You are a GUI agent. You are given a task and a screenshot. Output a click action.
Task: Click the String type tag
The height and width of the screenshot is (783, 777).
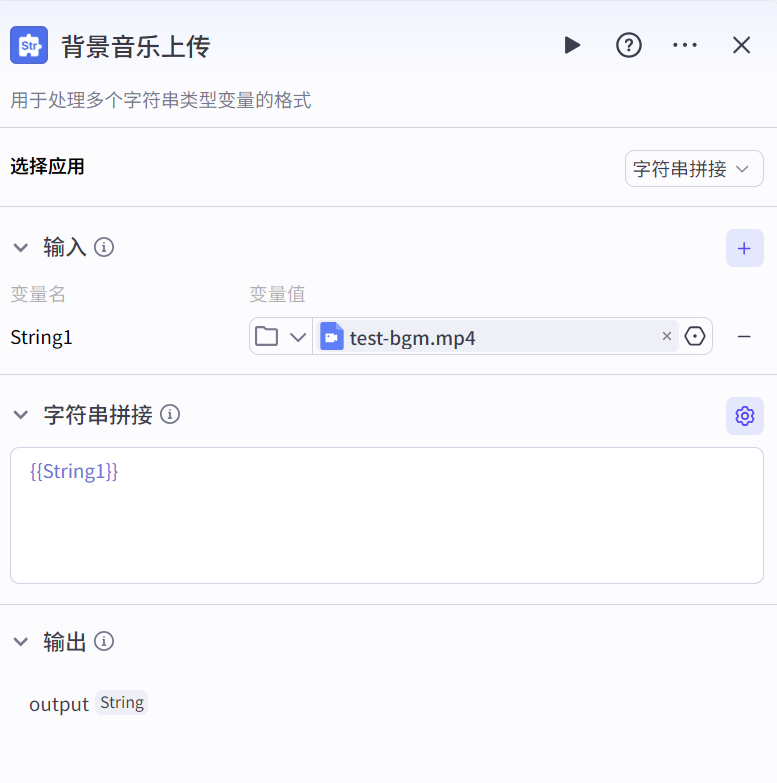122,703
